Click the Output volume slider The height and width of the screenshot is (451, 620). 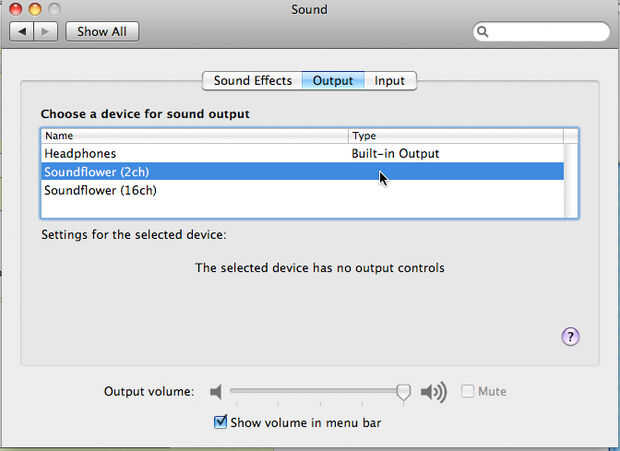click(316, 392)
